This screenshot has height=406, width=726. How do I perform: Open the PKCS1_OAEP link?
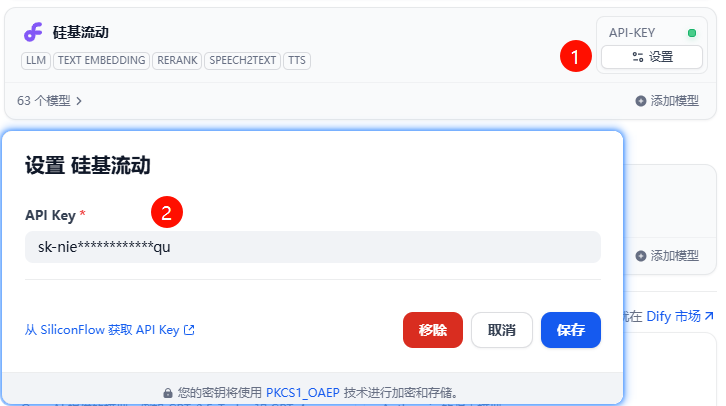[303, 393]
